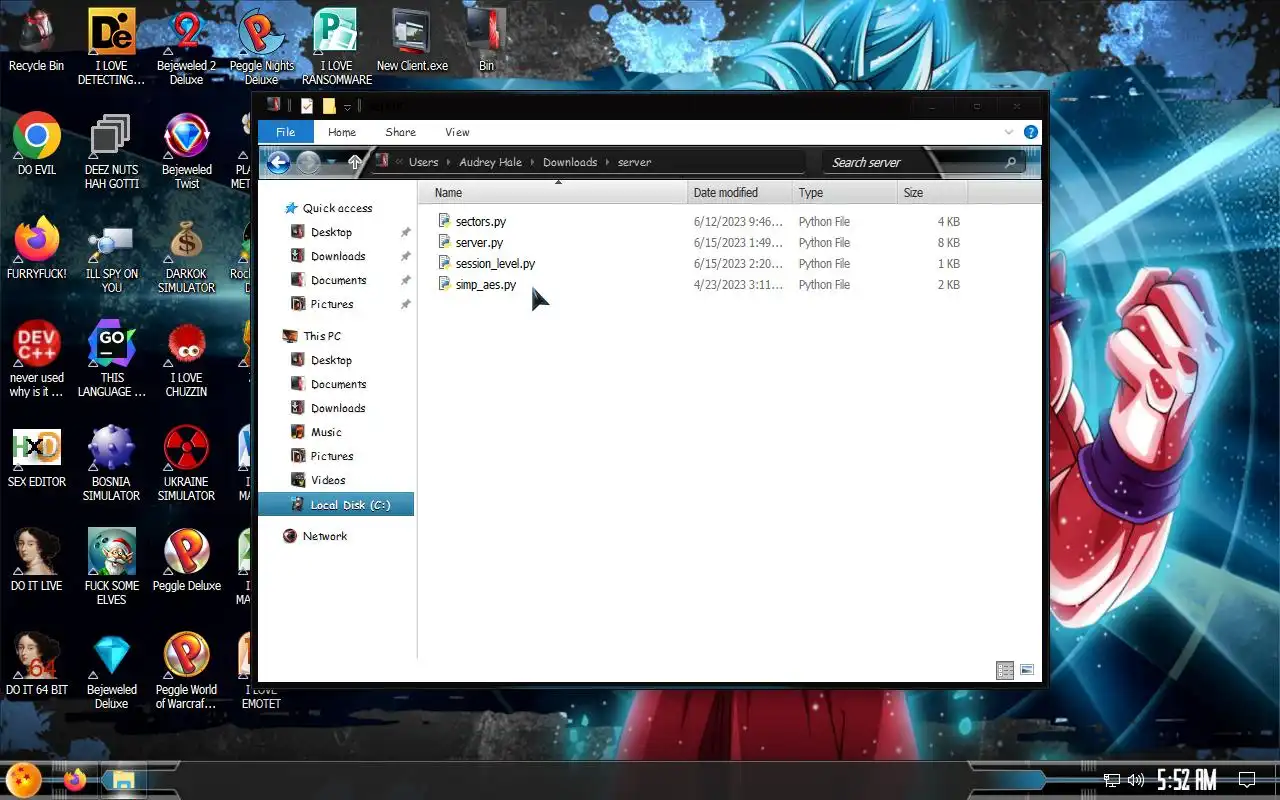The image size is (1280, 800).
Task: Expand the ribbon with the chevron
Action: pos(1008,132)
